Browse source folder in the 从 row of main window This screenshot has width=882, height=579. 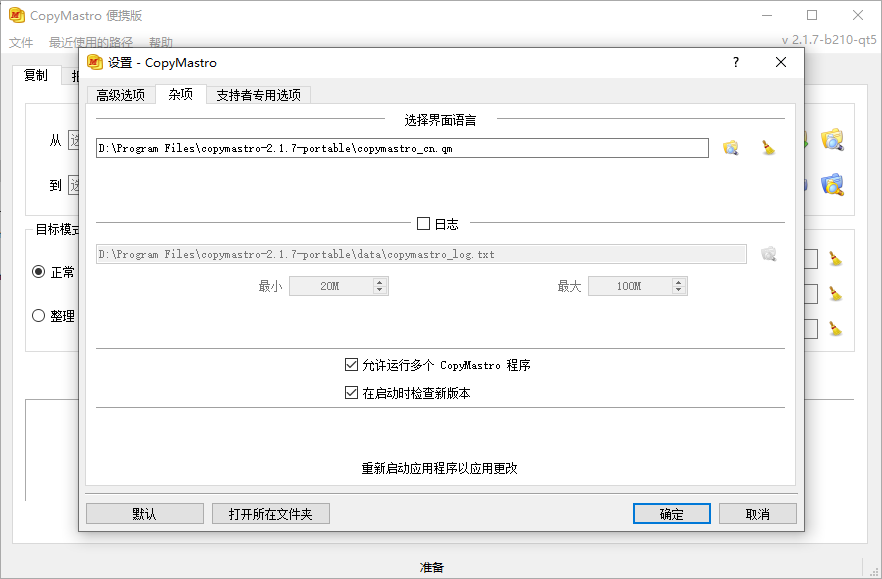[x=832, y=139]
